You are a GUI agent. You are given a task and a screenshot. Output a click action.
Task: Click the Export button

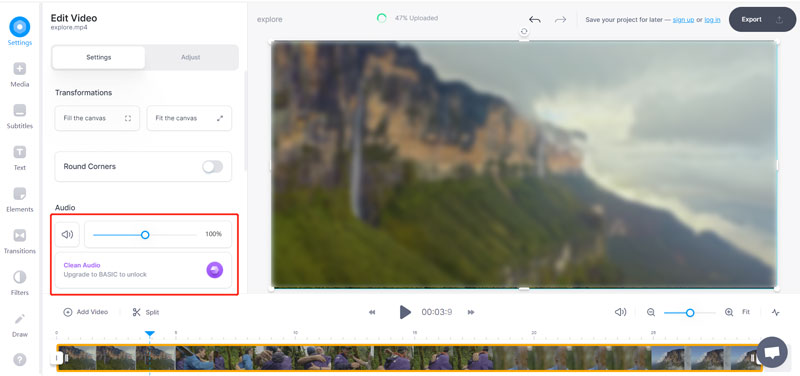[x=762, y=19]
